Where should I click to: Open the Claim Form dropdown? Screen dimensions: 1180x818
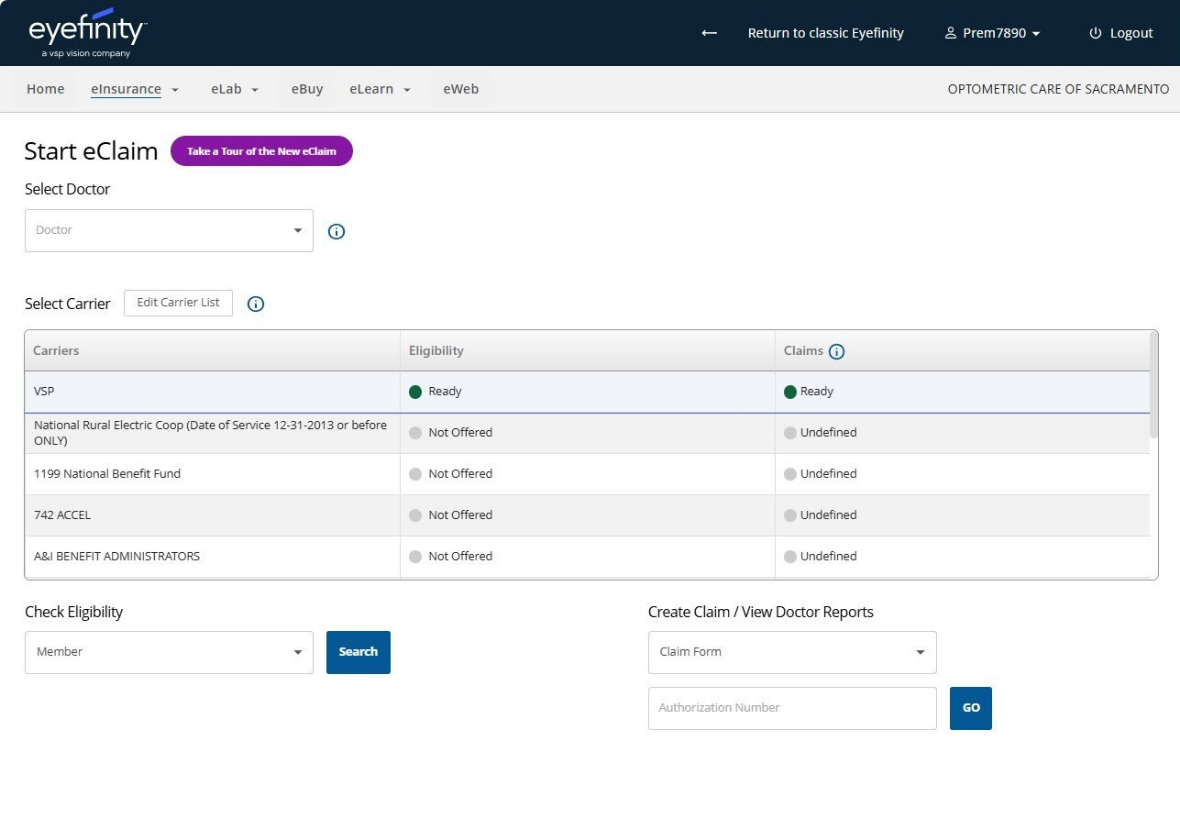792,652
